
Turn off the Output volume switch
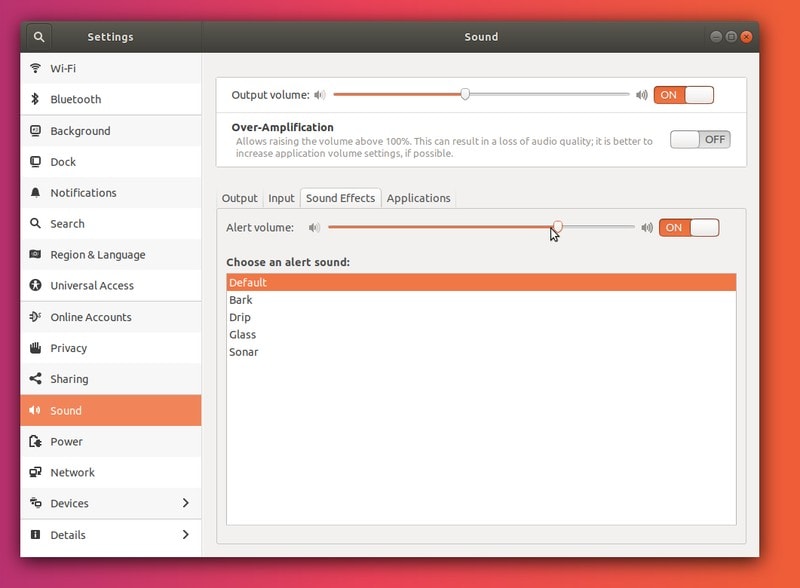click(x=684, y=95)
